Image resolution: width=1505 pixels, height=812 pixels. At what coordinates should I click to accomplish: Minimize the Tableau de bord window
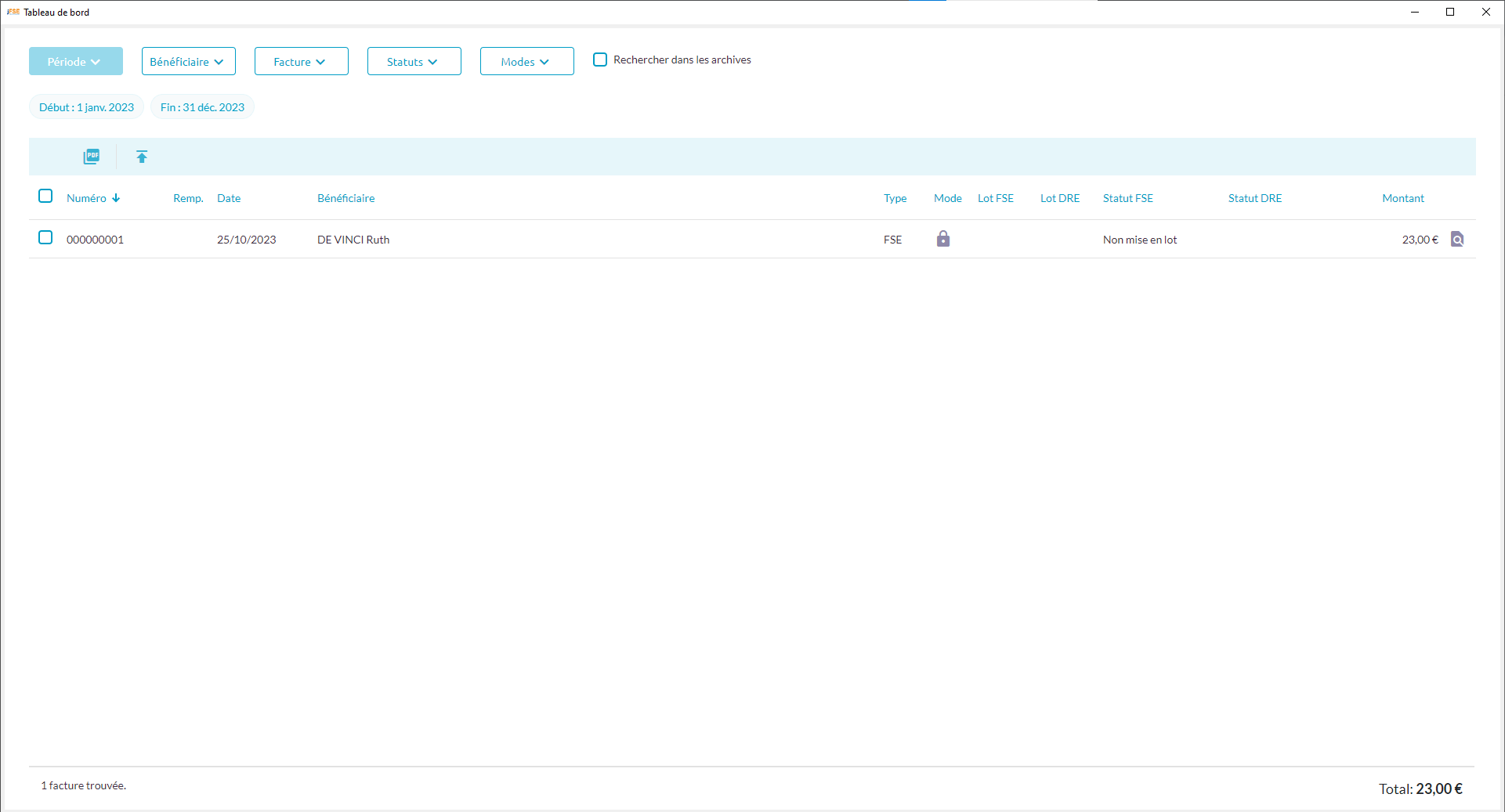[x=1415, y=12]
